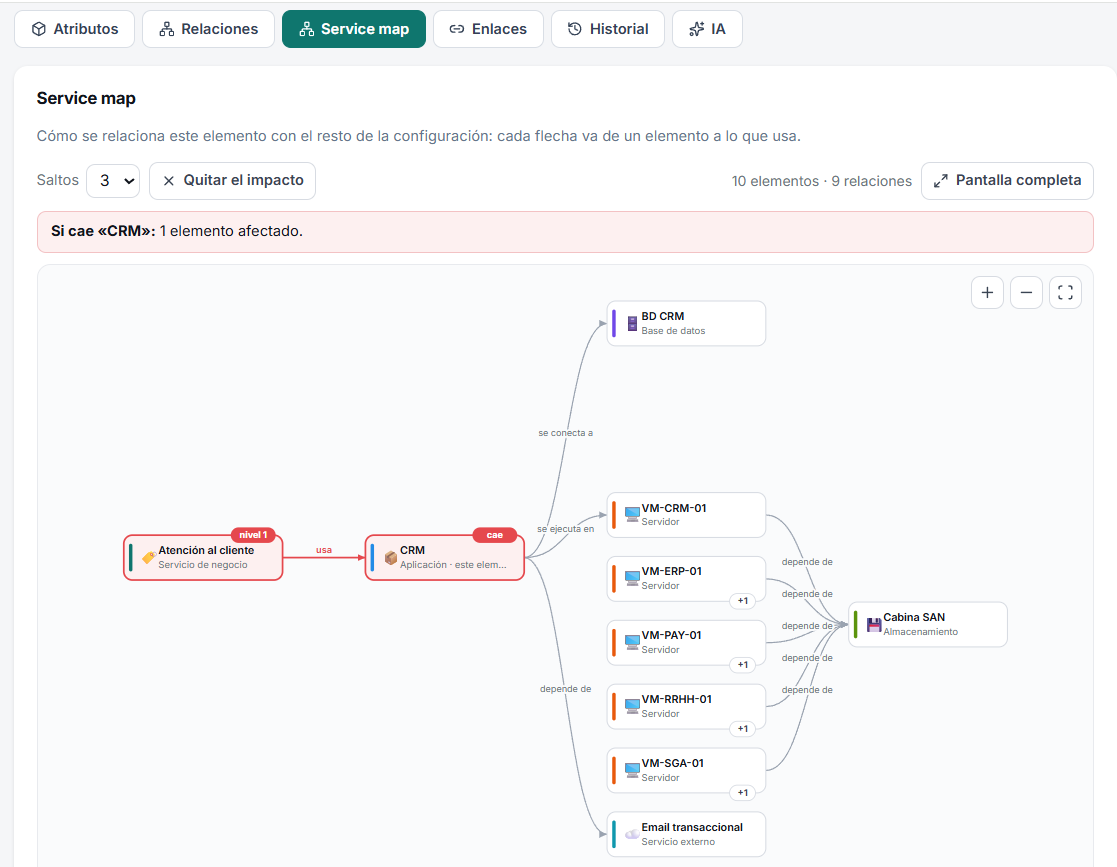Viewport: 1117px width, 867px height.
Task: Select the Cabina SAN node label
Action: tap(914, 617)
